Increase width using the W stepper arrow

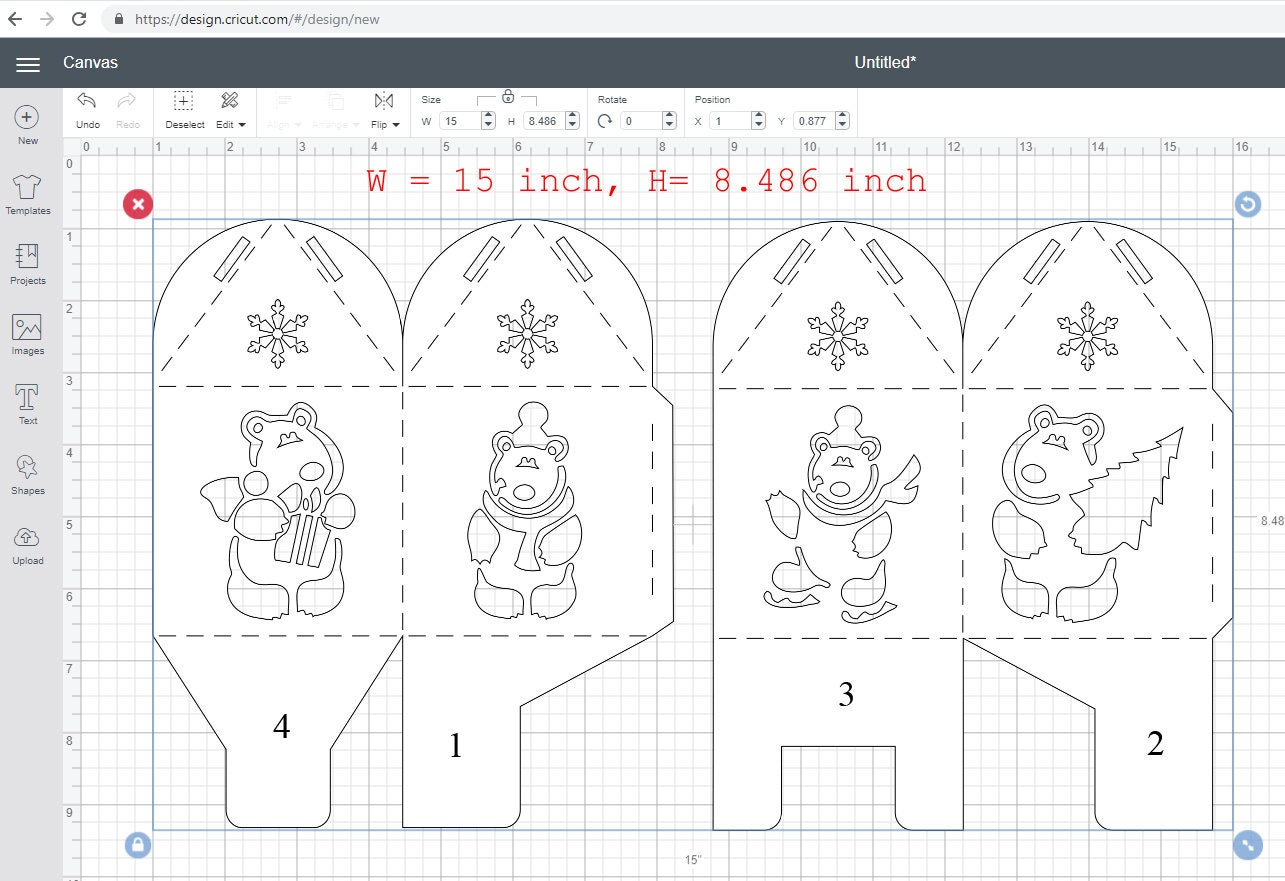pyautogui.click(x=488, y=115)
